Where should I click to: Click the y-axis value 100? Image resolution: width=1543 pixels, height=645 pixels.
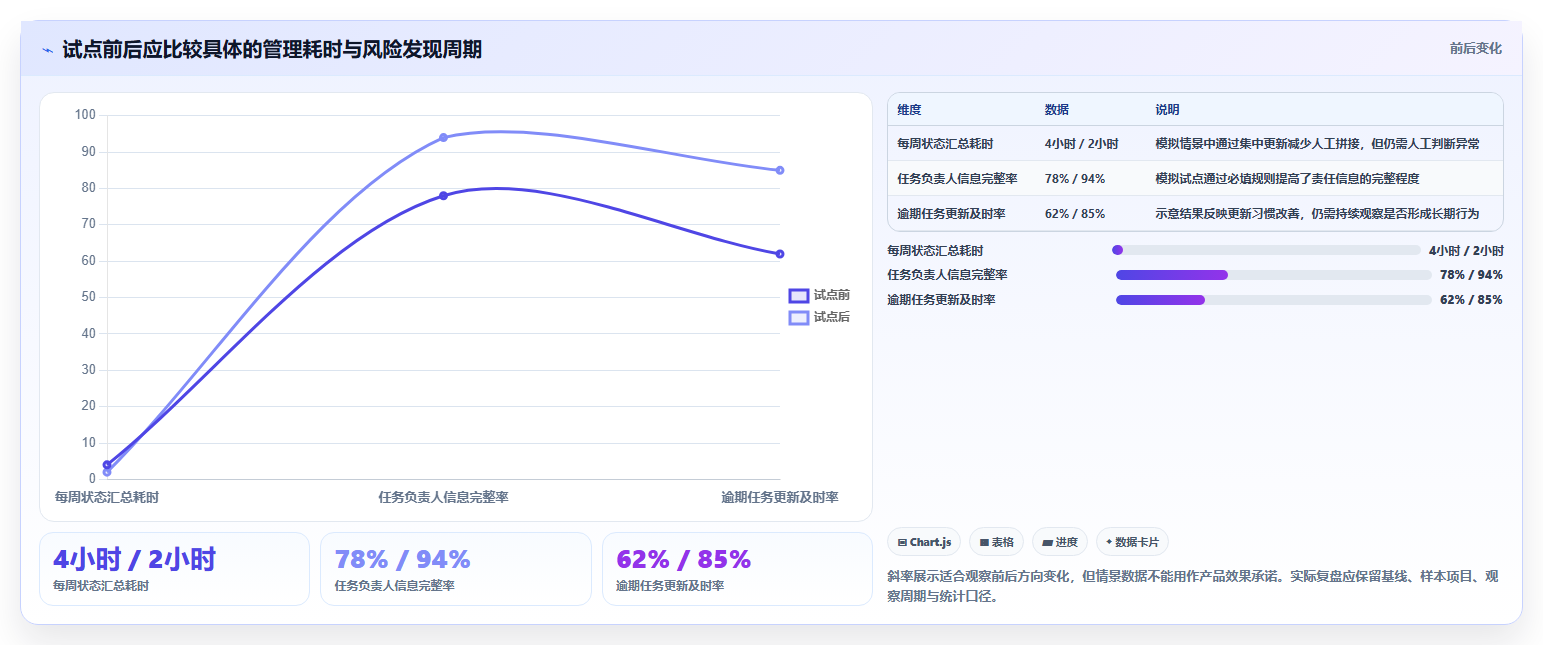[85, 115]
